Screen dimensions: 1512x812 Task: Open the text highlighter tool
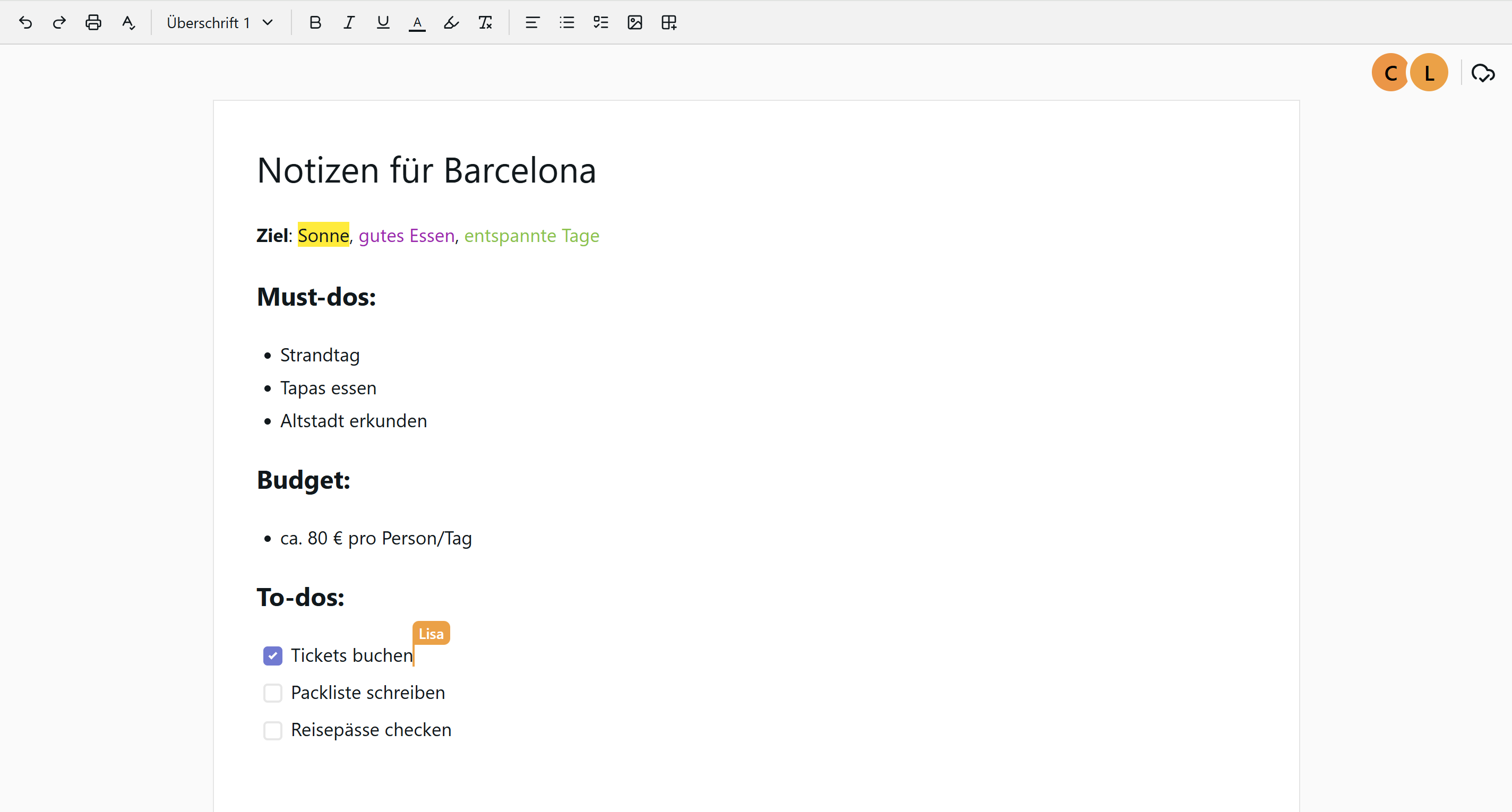(451, 22)
